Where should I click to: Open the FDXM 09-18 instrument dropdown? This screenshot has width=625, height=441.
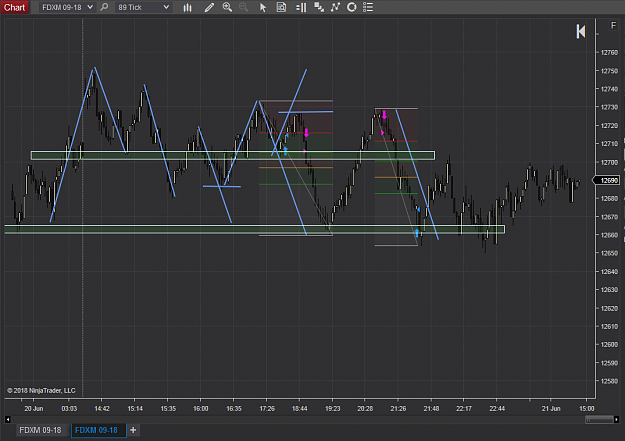pyautogui.click(x=67, y=7)
